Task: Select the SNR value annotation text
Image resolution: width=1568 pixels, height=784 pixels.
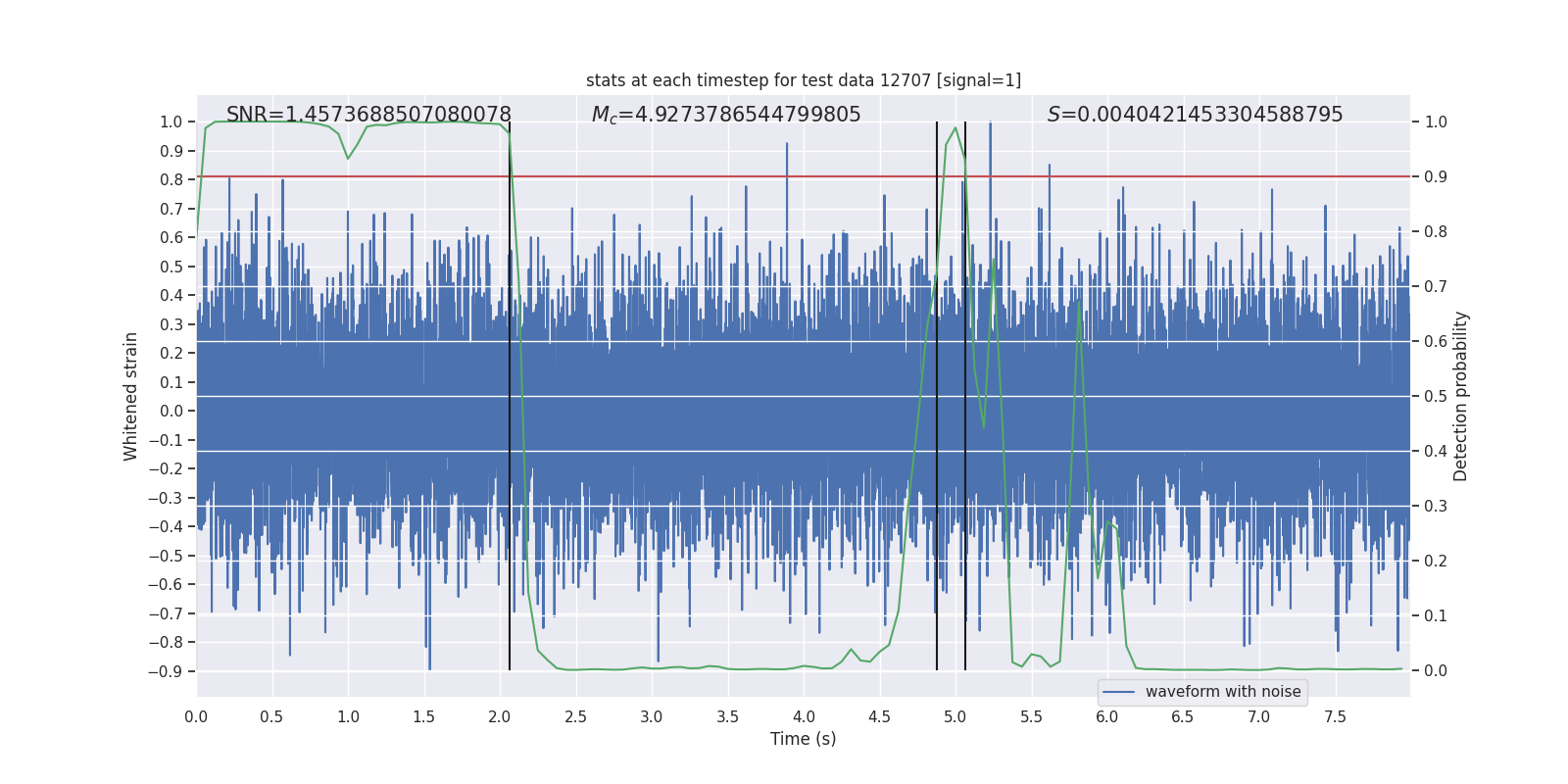Action: tap(368, 115)
